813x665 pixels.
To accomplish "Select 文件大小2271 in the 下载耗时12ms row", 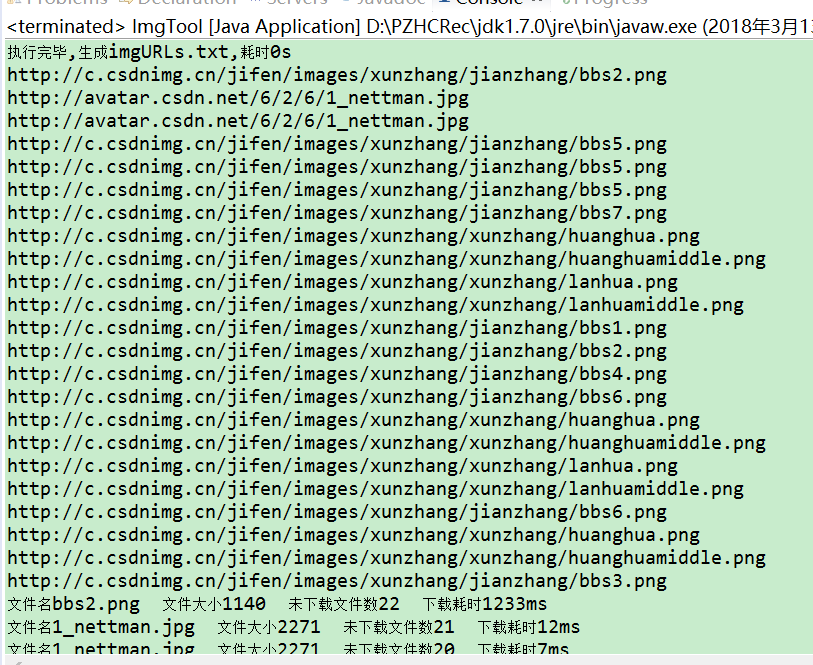I will [x=269, y=628].
